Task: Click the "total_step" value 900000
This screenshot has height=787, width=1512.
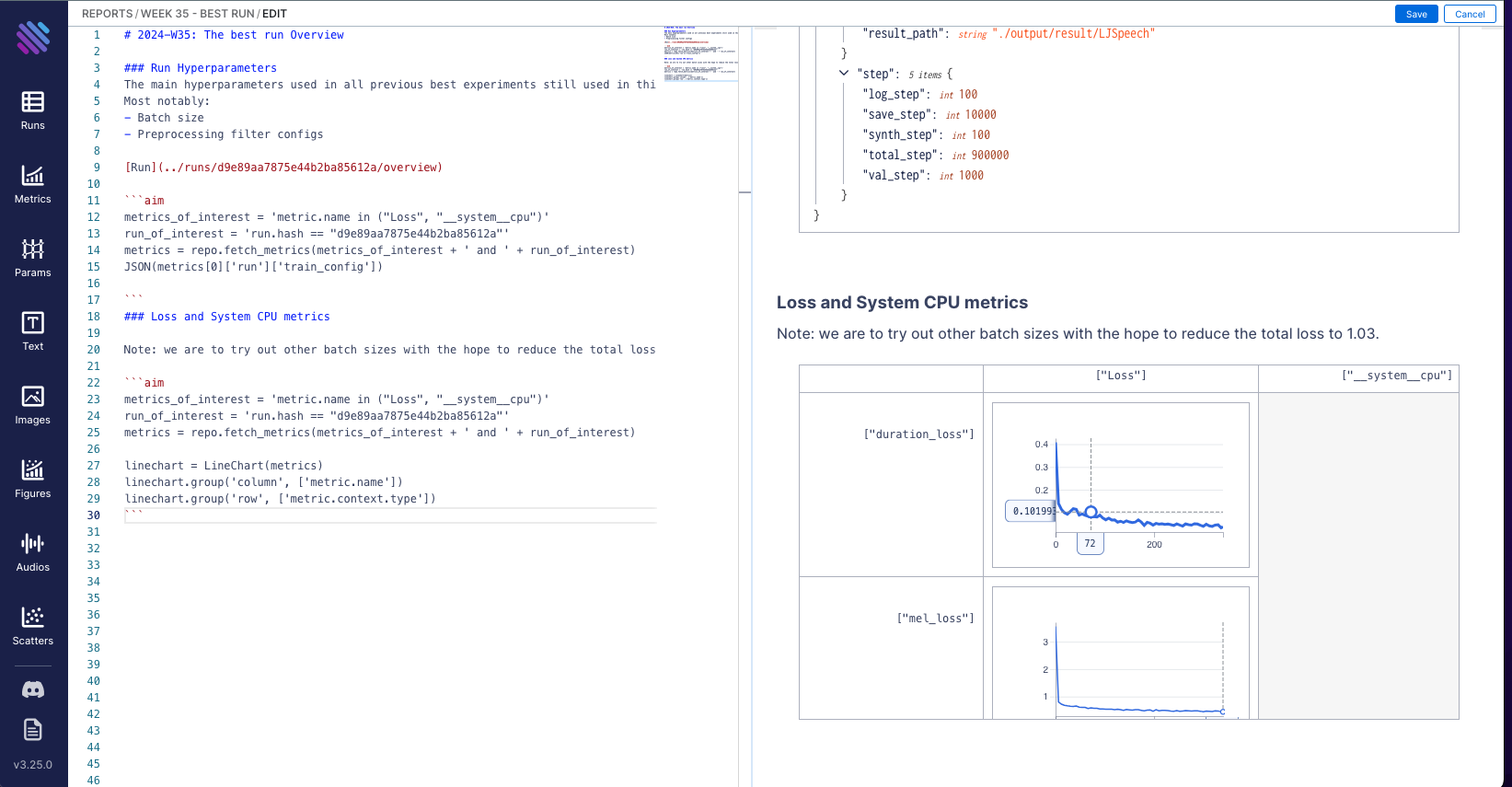Action: tap(990, 156)
